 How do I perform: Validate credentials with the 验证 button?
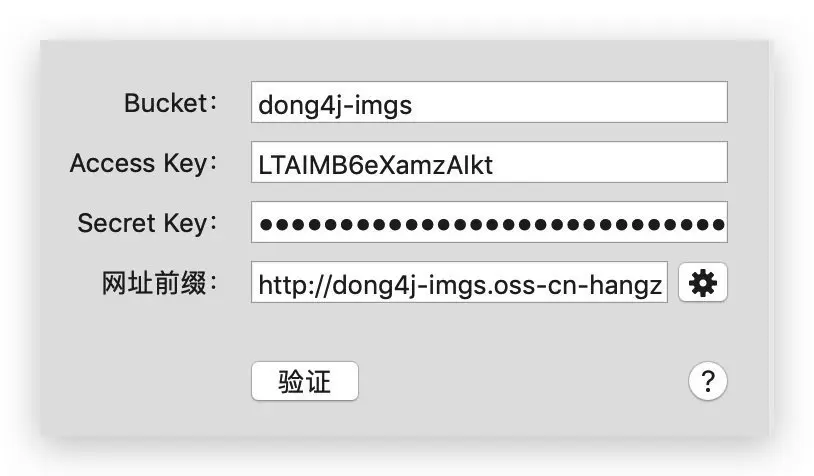[x=304, y=381]
